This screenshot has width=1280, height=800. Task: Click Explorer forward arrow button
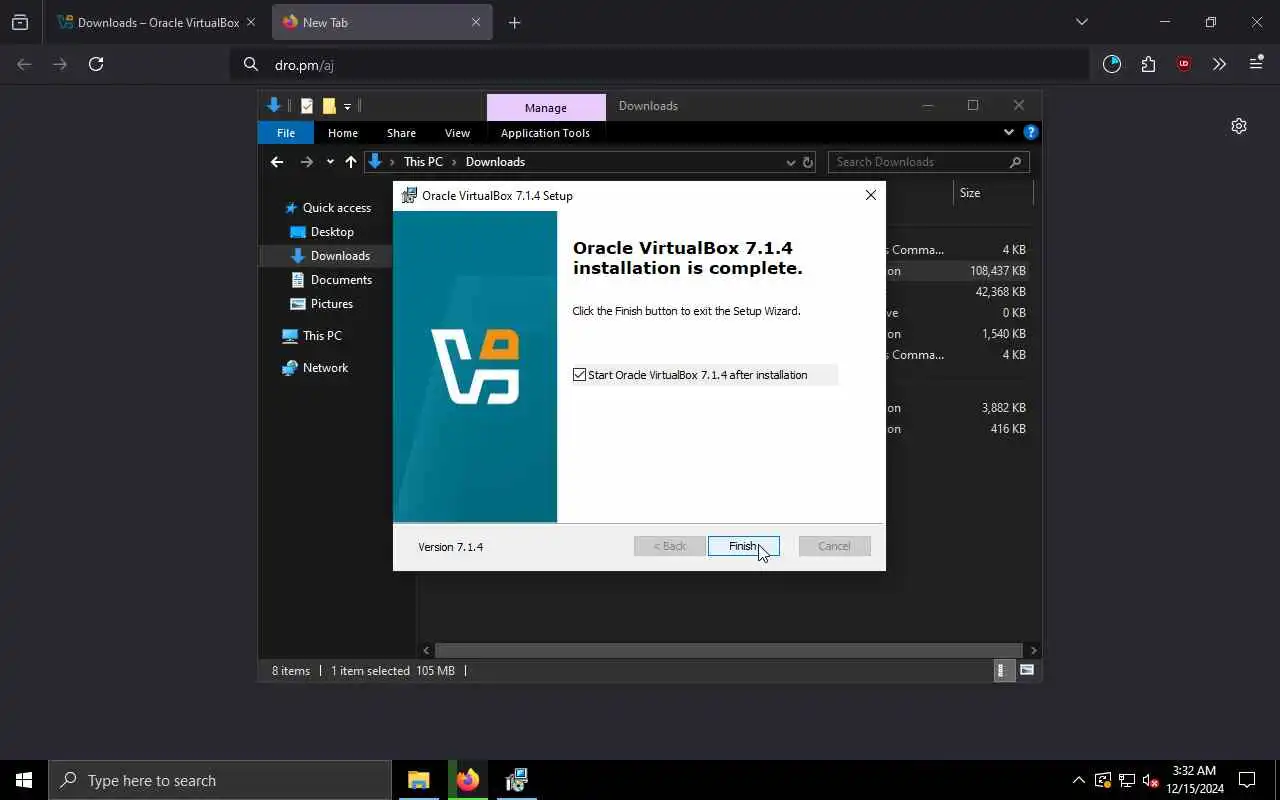306,162
